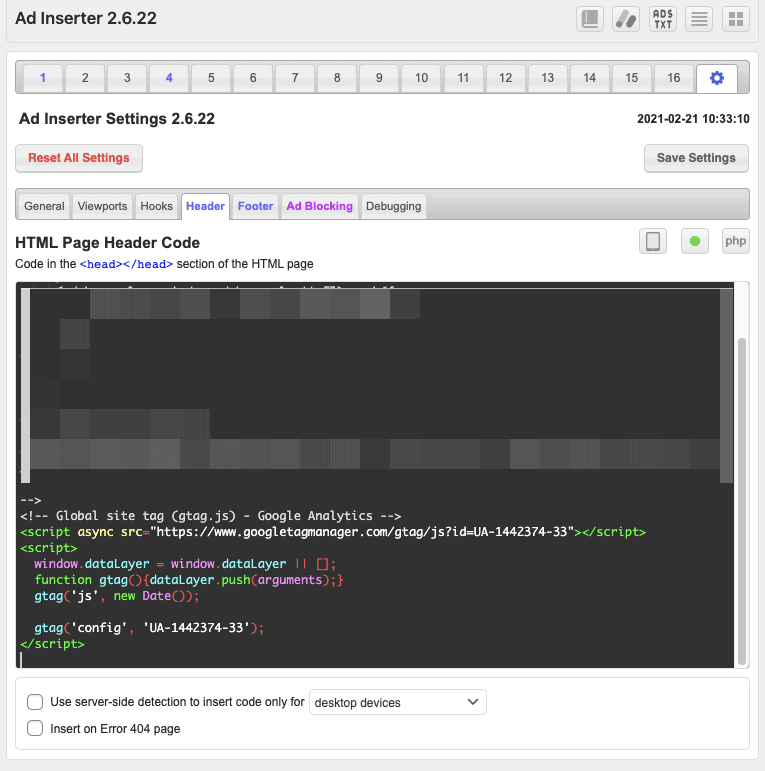765x771 pixels.
Task: Click Save Settings button
Action: [696, 158]
